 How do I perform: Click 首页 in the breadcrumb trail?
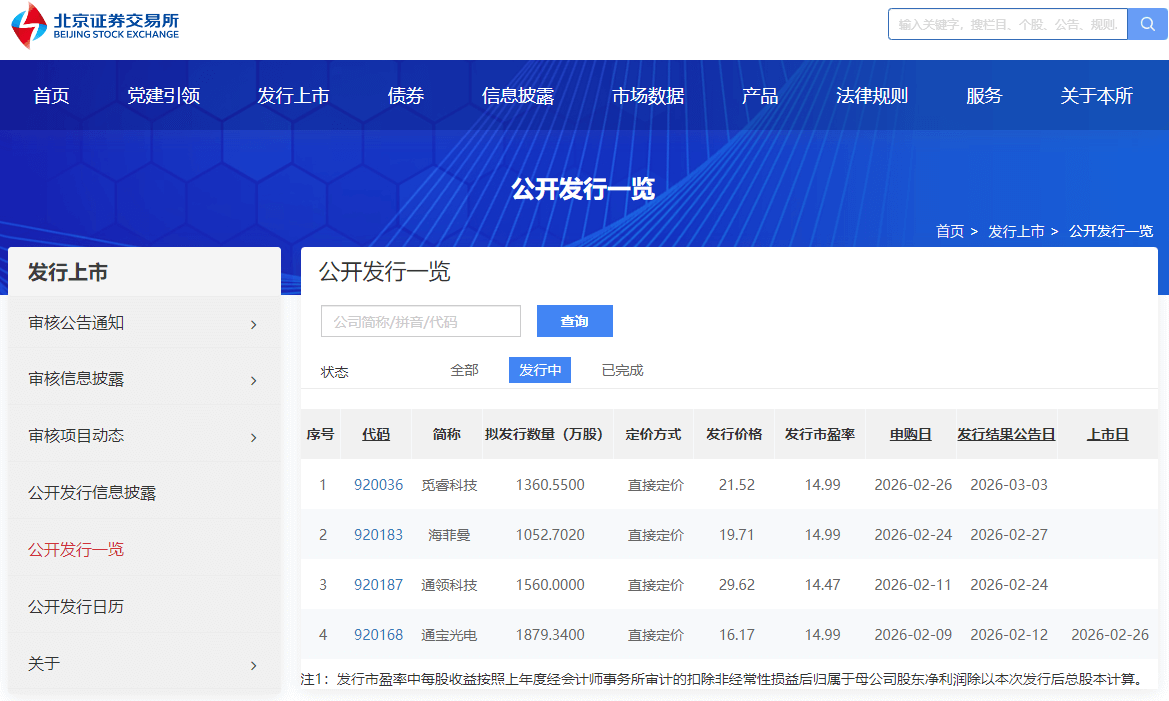click(949, 231)
